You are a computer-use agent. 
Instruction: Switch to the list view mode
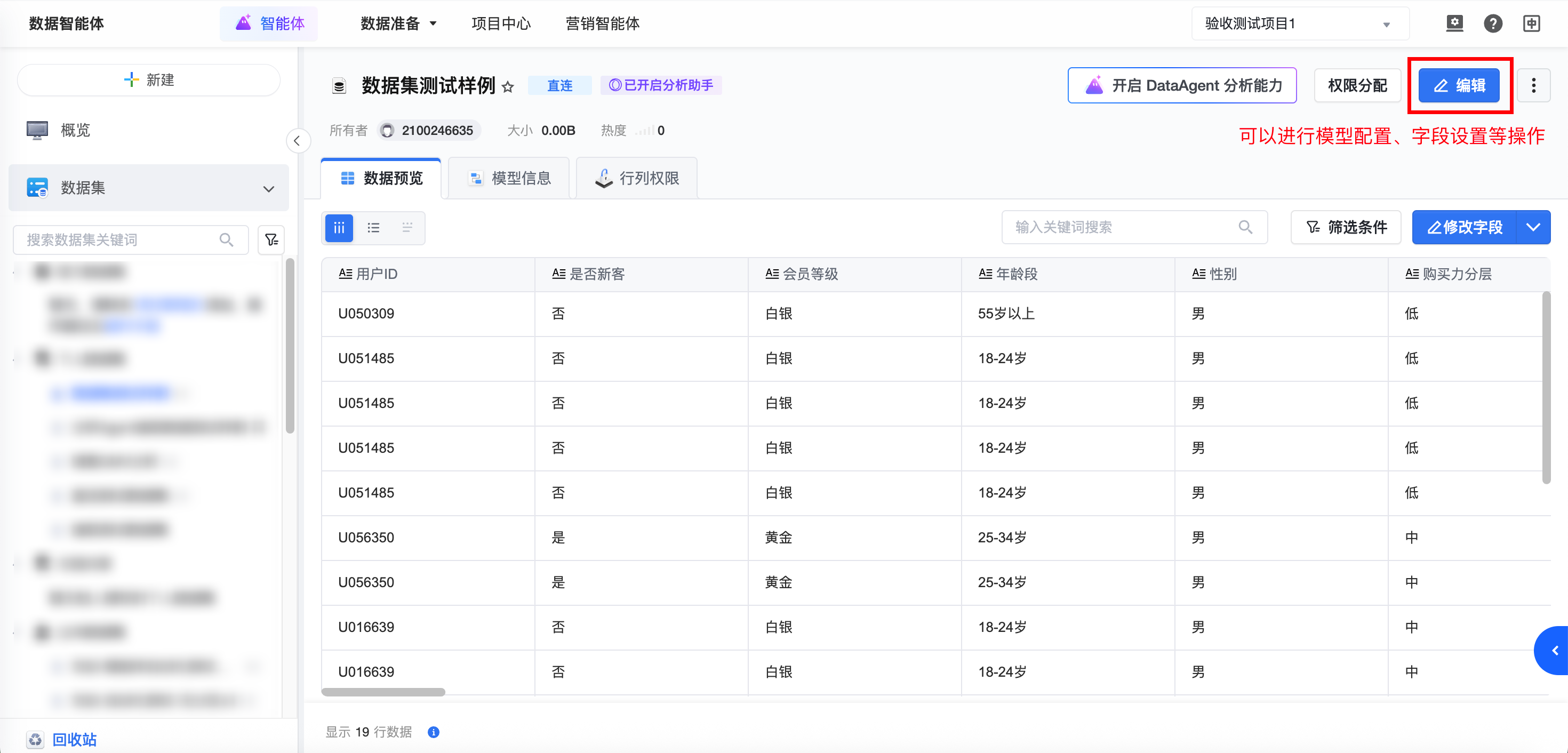tap(373, 228)
